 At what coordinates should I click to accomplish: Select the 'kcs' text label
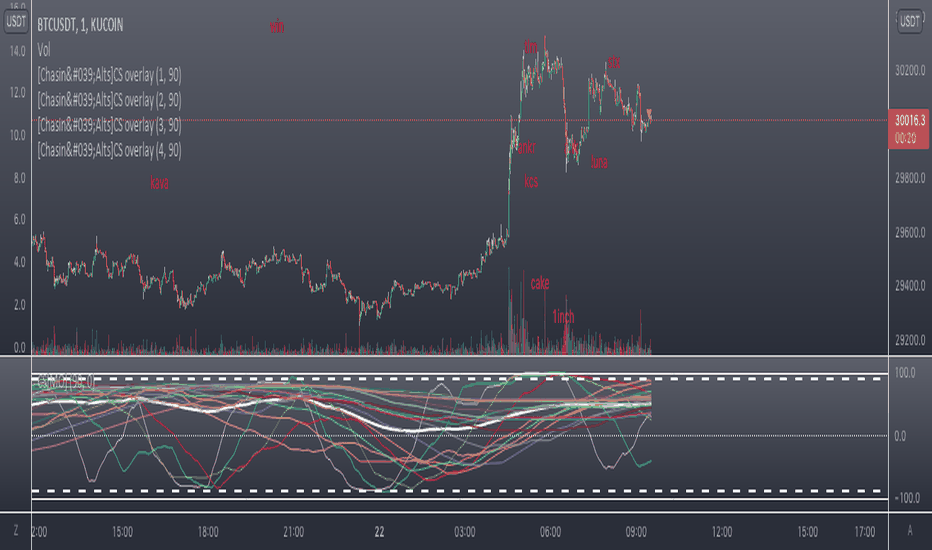(x=531, y=181)
